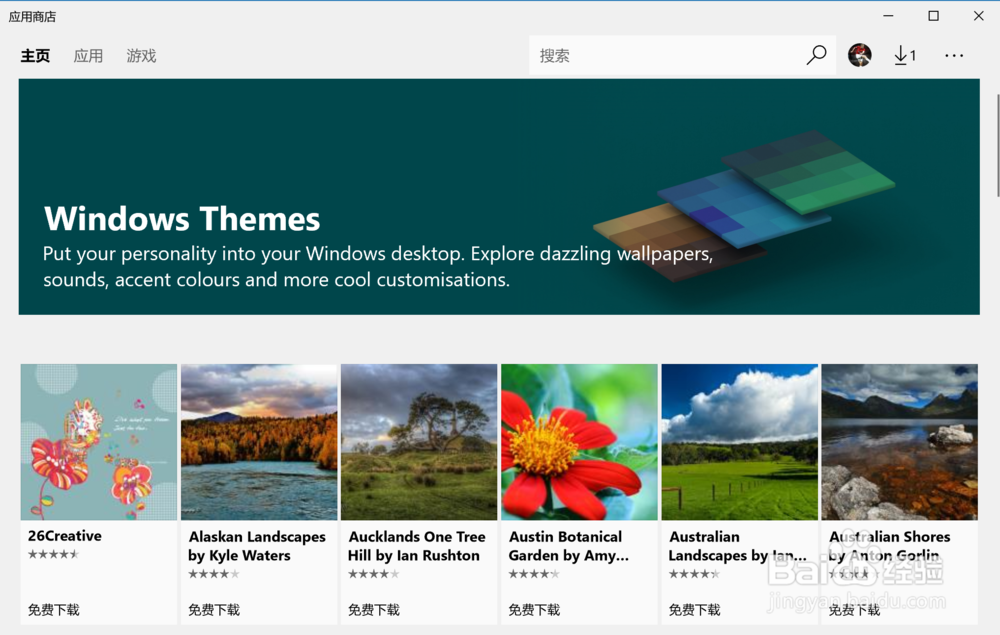
Task: Click 免费下载 under 26Creative
Action: 54,609
